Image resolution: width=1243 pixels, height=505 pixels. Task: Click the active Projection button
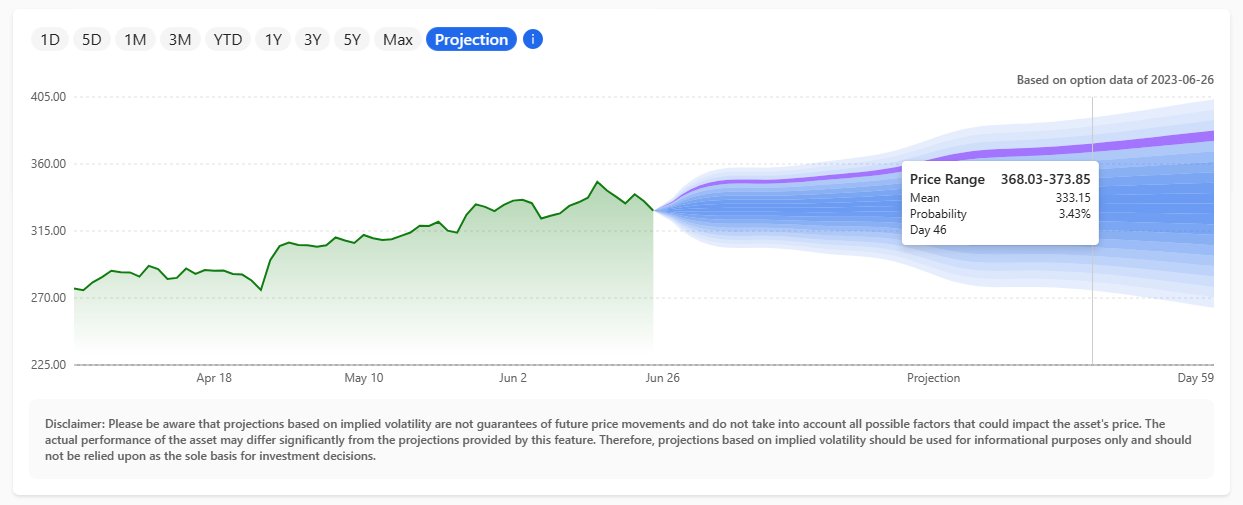pos(471,40)
